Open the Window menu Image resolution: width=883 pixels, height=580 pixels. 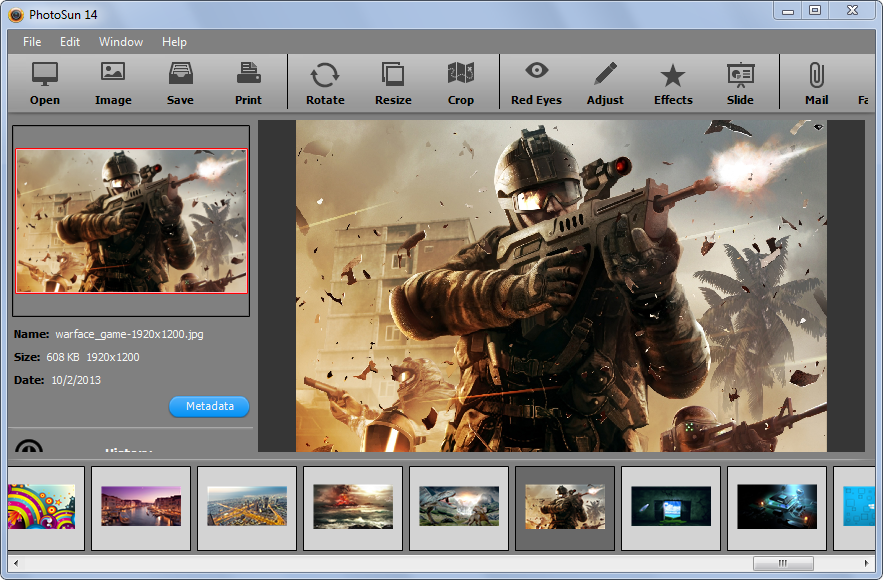121,42
